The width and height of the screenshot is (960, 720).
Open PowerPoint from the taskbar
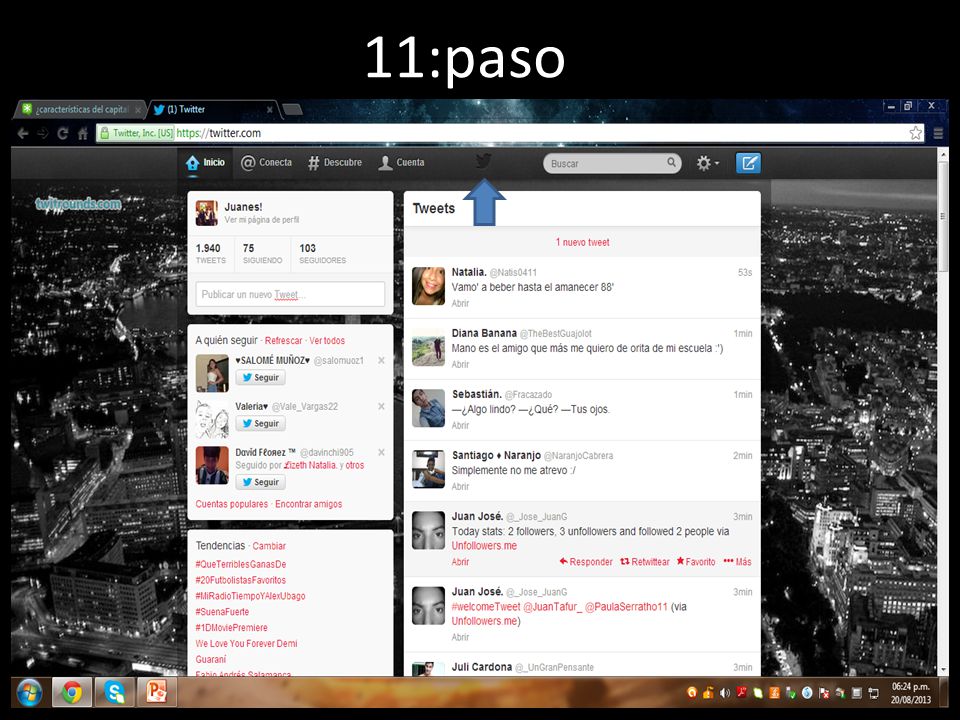point(157,692)
